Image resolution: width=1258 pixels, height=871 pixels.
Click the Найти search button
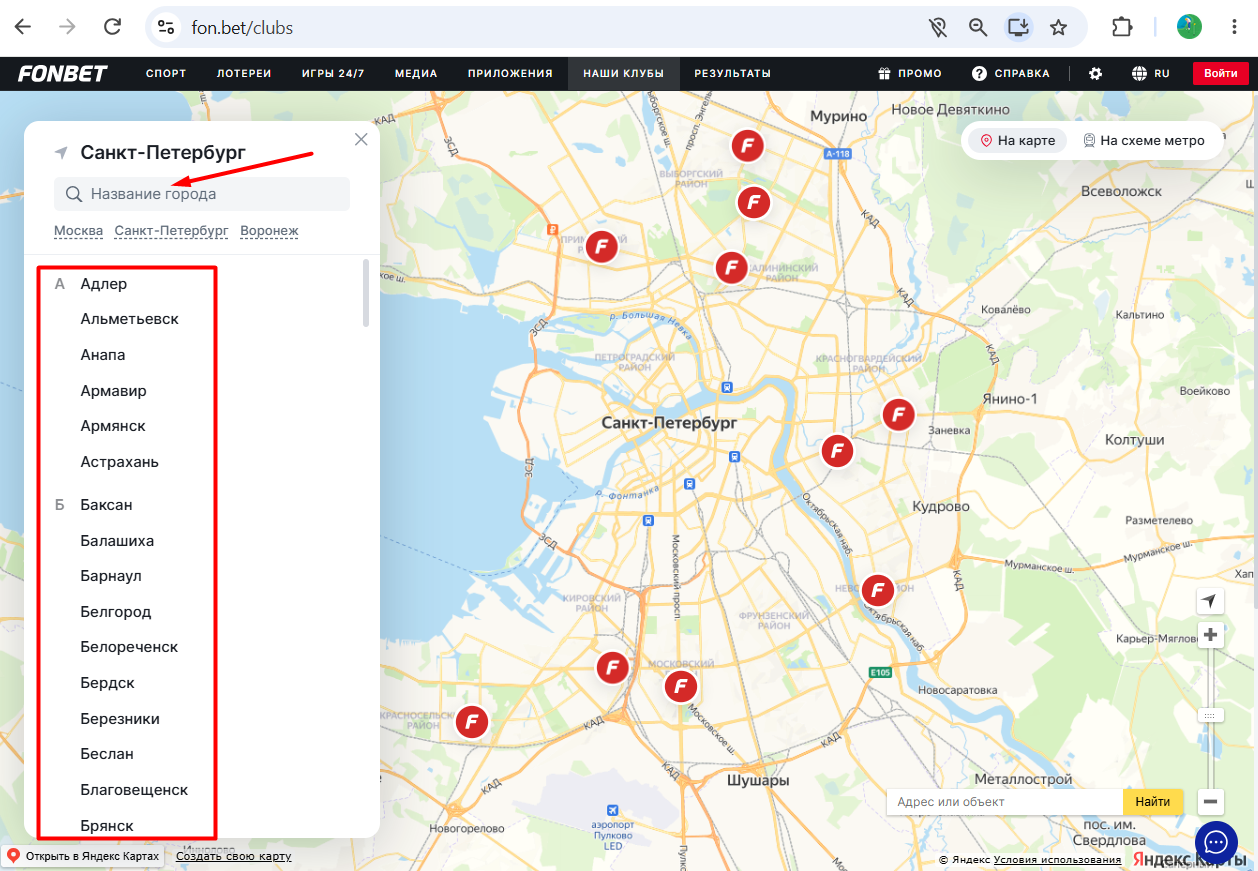pyautogui.click(x=1153, y=802)
